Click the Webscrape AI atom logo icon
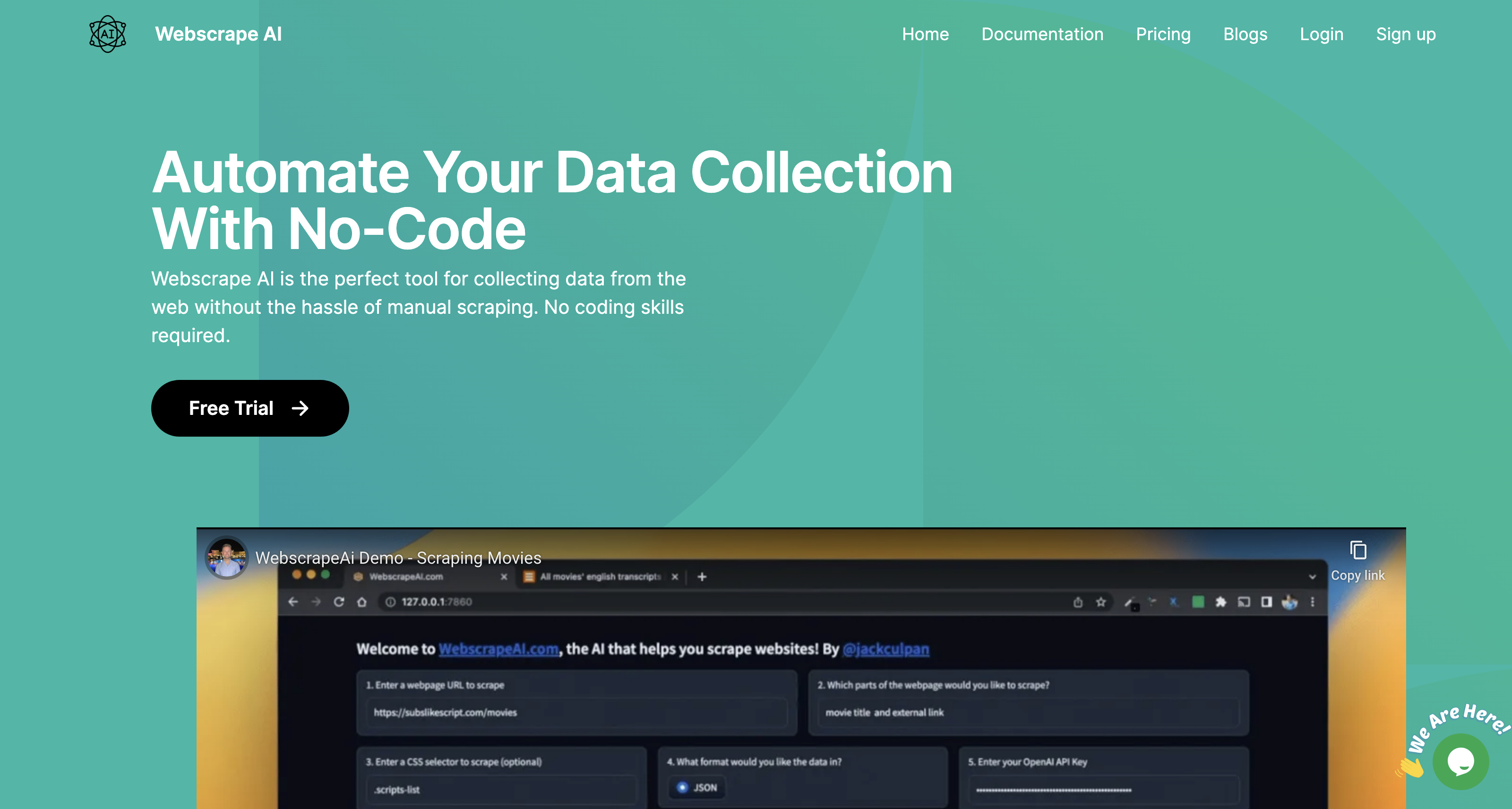This screenshot has width=1512, height=809. coord(107,34)
